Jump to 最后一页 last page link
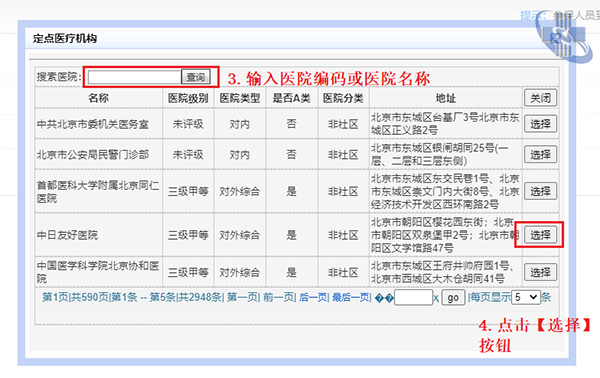This screenshot has width=600, height=378. [351, 297]
